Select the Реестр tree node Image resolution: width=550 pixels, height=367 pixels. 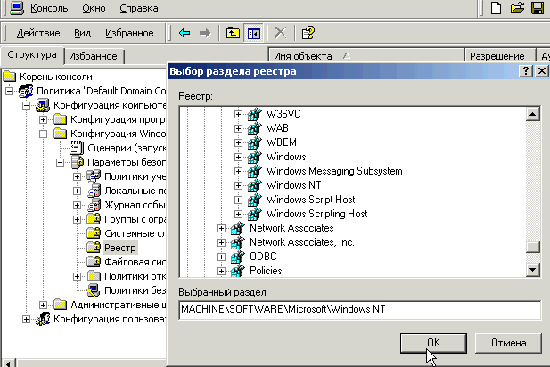(x=120, y=248)
